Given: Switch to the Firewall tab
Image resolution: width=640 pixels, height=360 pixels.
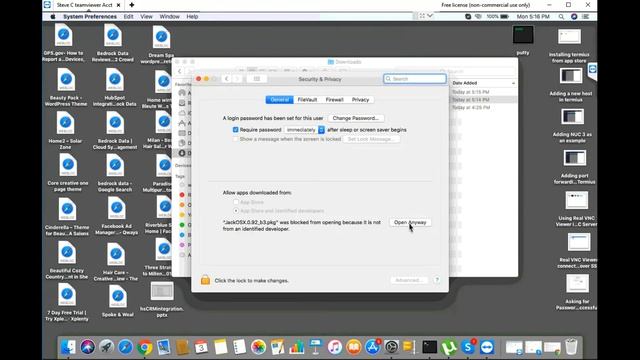Looking at the screenshot, I should (334, 100).
